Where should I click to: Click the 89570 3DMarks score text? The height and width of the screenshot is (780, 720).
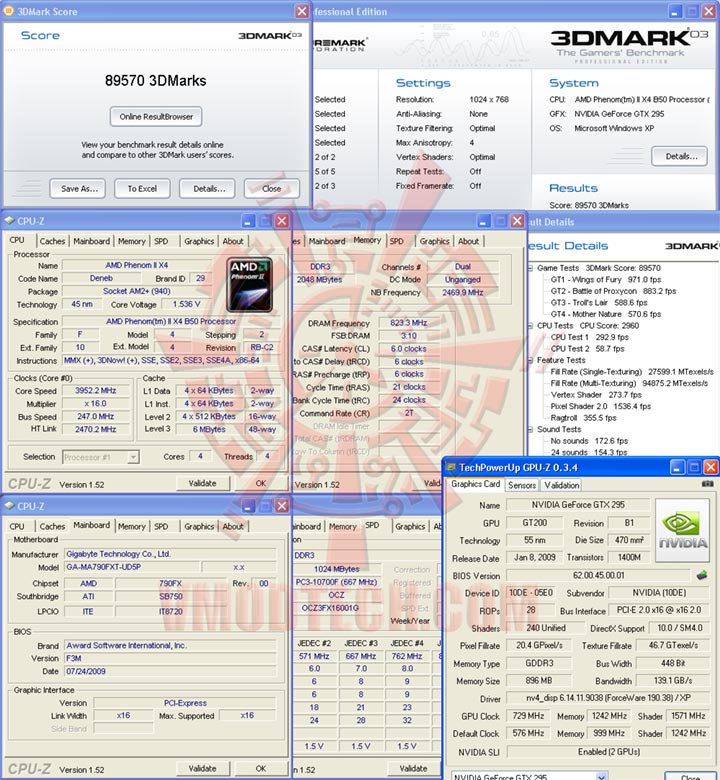[x=155, y=81]
